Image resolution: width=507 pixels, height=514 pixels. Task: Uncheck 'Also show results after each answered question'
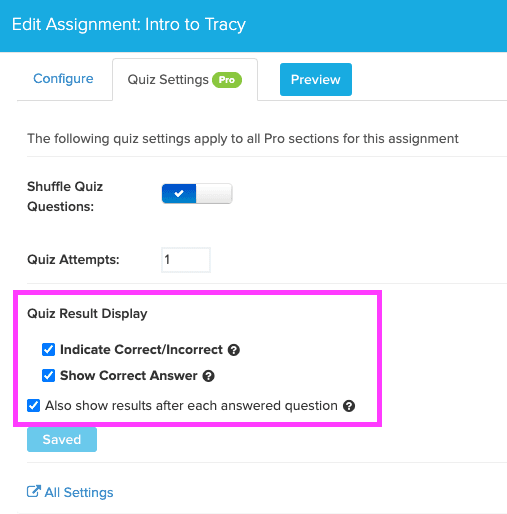[x=34, y=406]
